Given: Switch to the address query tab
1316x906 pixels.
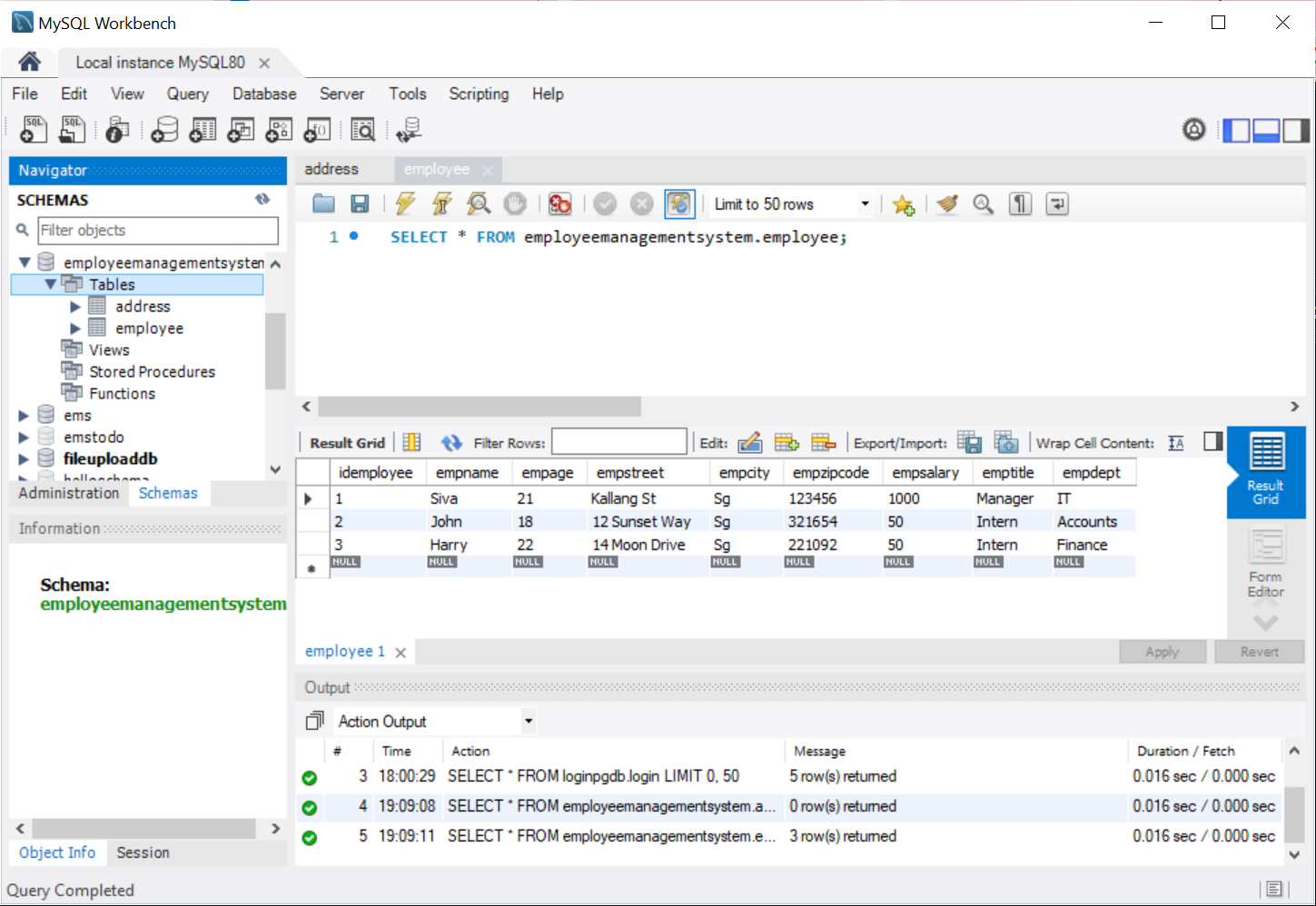Looking at the screenshot, I should [331, 169].
